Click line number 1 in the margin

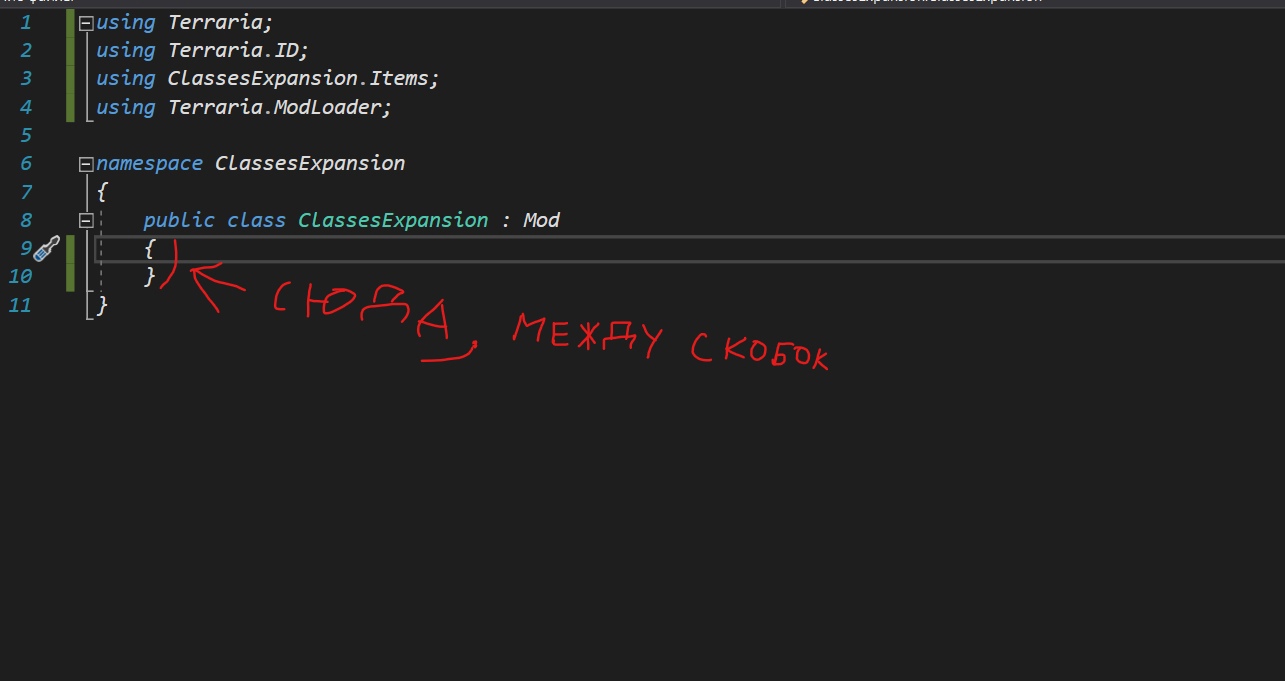point(26,22)
